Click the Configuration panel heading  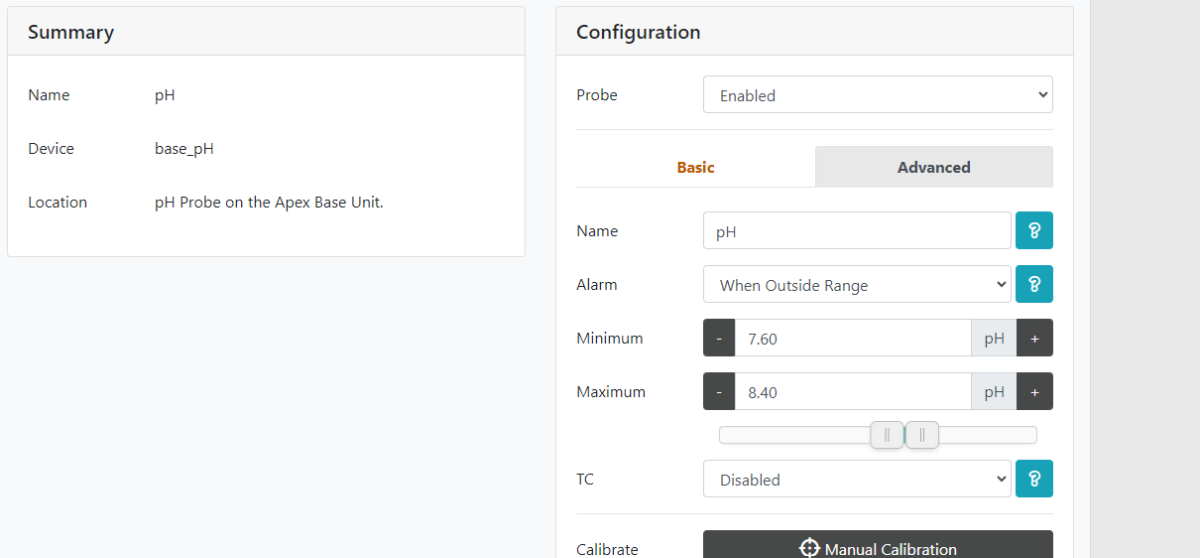638,32
